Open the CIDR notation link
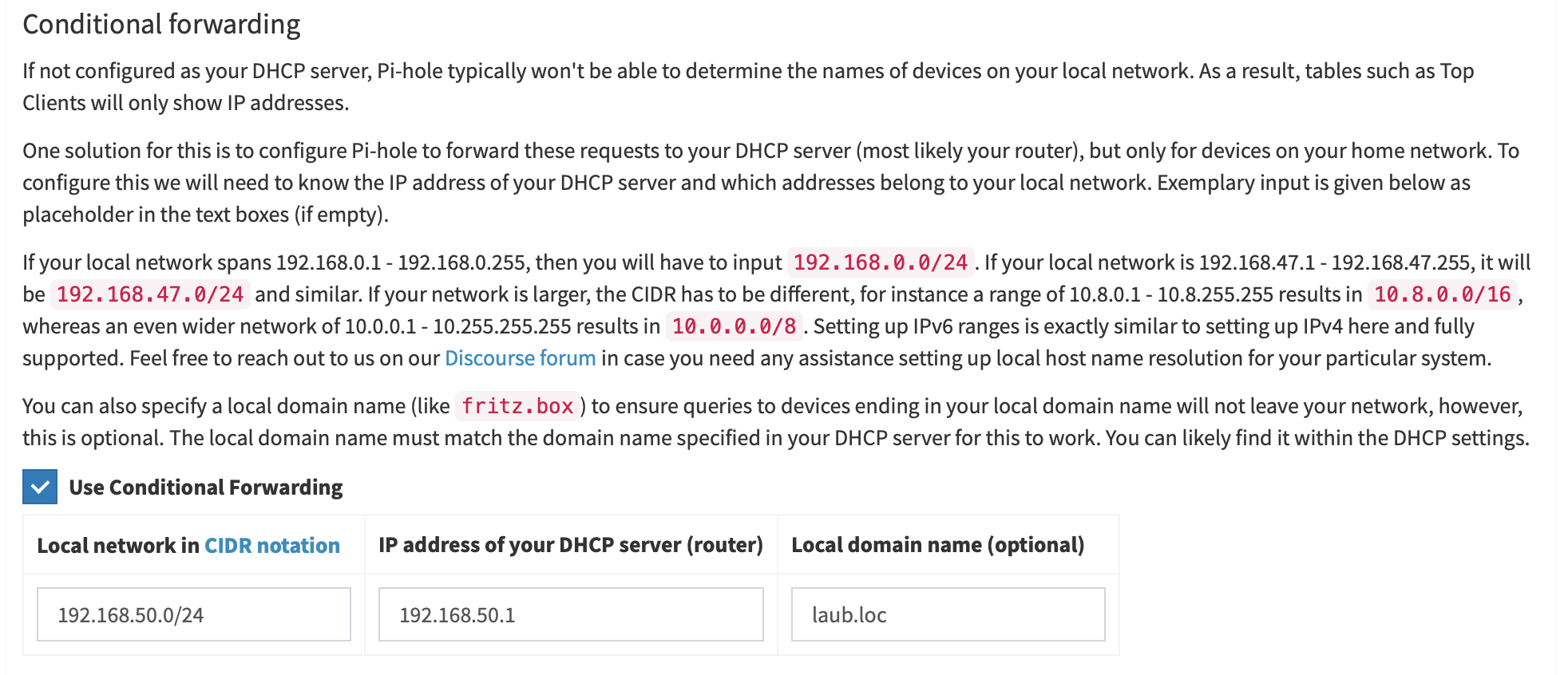 click(x=271, y=546)
